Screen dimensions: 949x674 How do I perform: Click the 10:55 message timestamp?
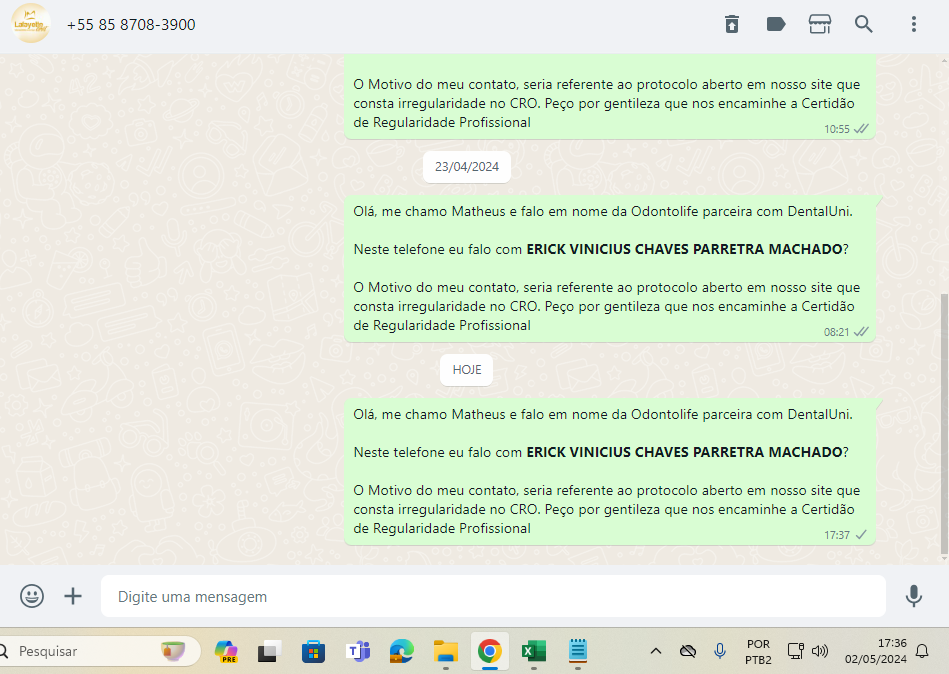tap(836, 129)
